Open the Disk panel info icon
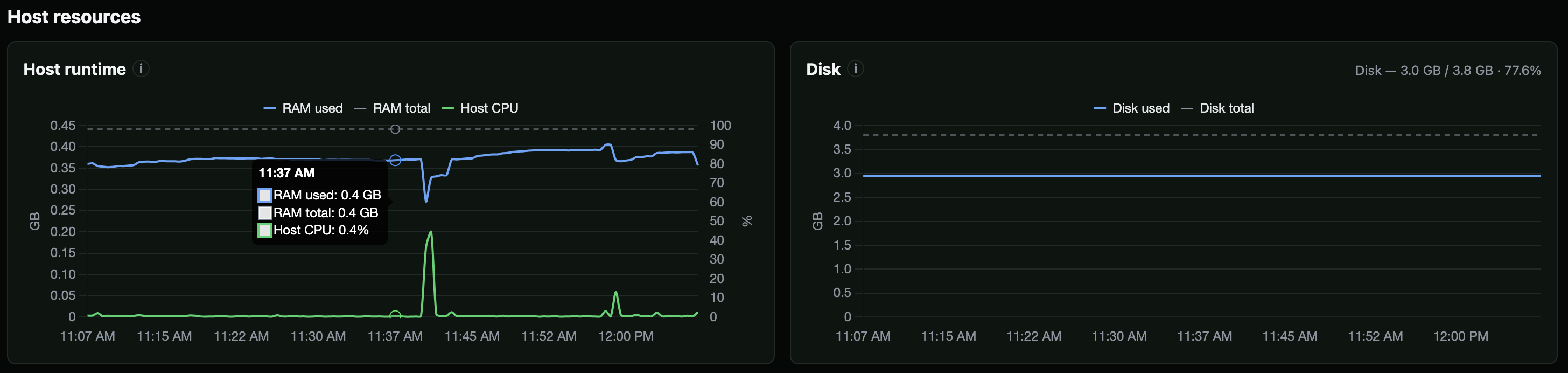1568x373 pixels. 855,69
